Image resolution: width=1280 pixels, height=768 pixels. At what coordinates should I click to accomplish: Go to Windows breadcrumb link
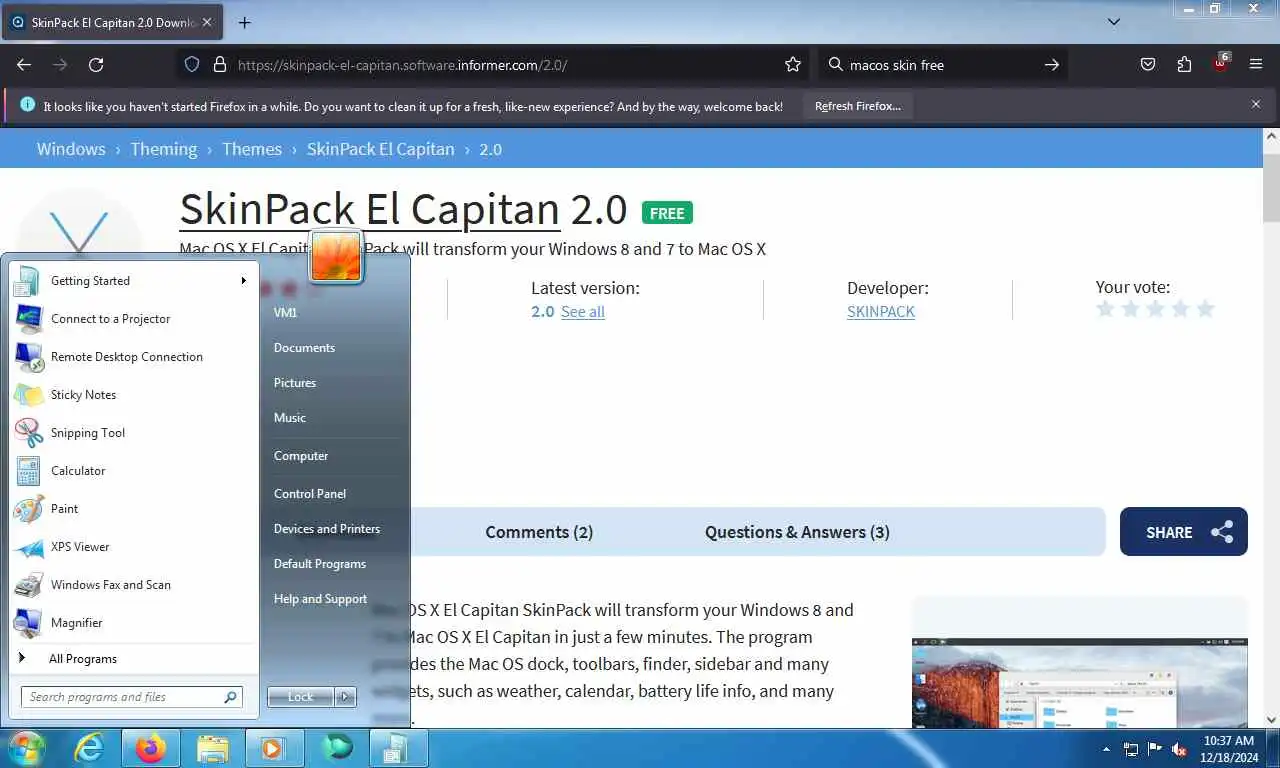71,149
